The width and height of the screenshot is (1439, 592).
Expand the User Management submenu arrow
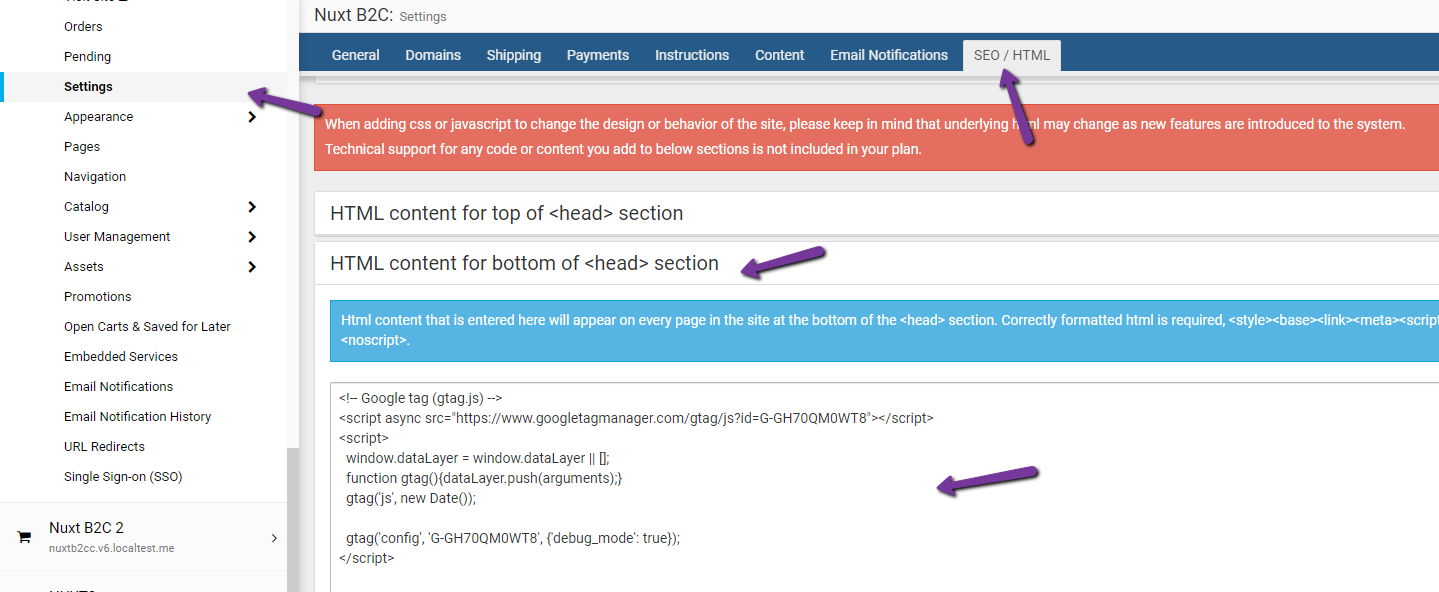click(252, 237)
